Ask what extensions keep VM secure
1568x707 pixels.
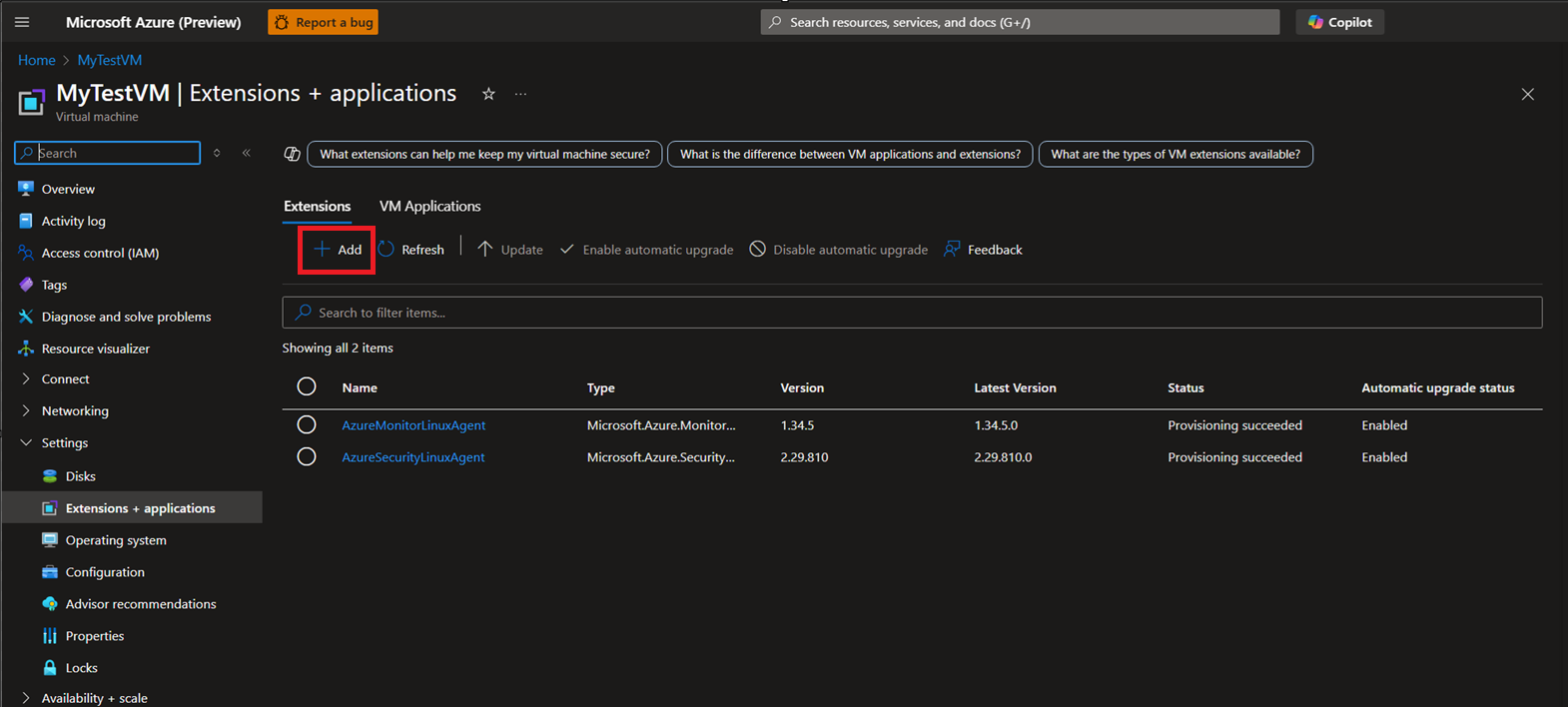pyautogui.click(x=484, y=154)
